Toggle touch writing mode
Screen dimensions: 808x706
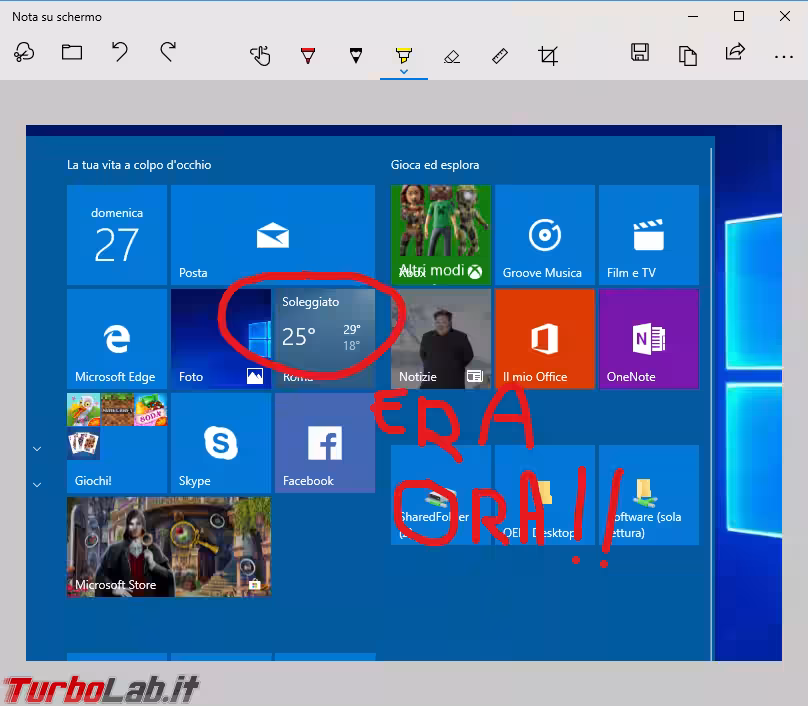[x=260, y=55]
